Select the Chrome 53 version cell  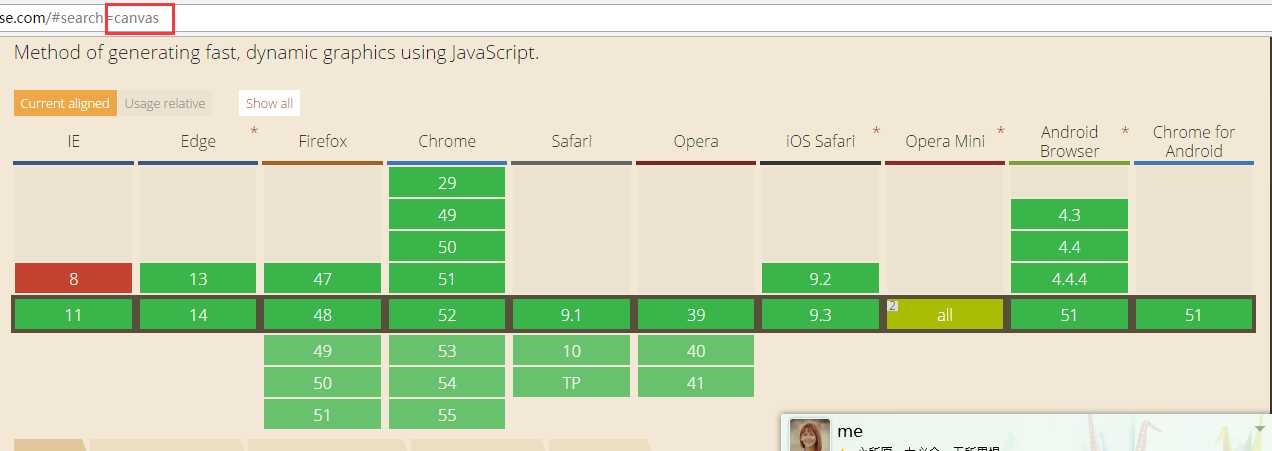point(447,350)
